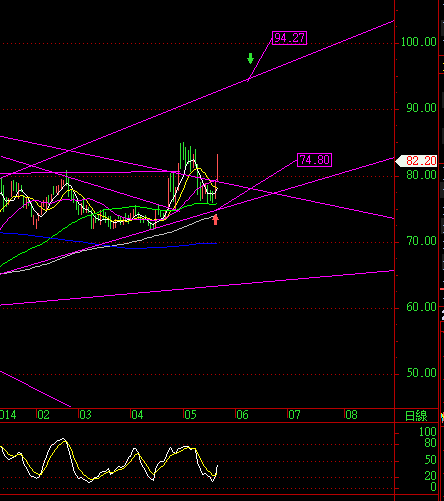Click the 100.00 price axis label
The width and height of the screenshot is (444, 501).
tap(419, 42)
